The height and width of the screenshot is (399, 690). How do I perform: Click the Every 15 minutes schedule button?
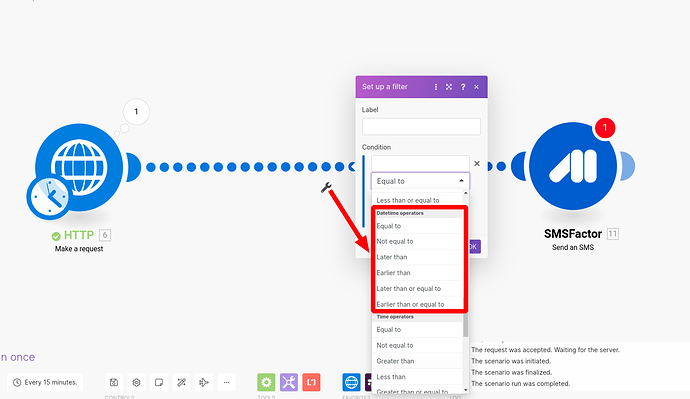[45, 382]
